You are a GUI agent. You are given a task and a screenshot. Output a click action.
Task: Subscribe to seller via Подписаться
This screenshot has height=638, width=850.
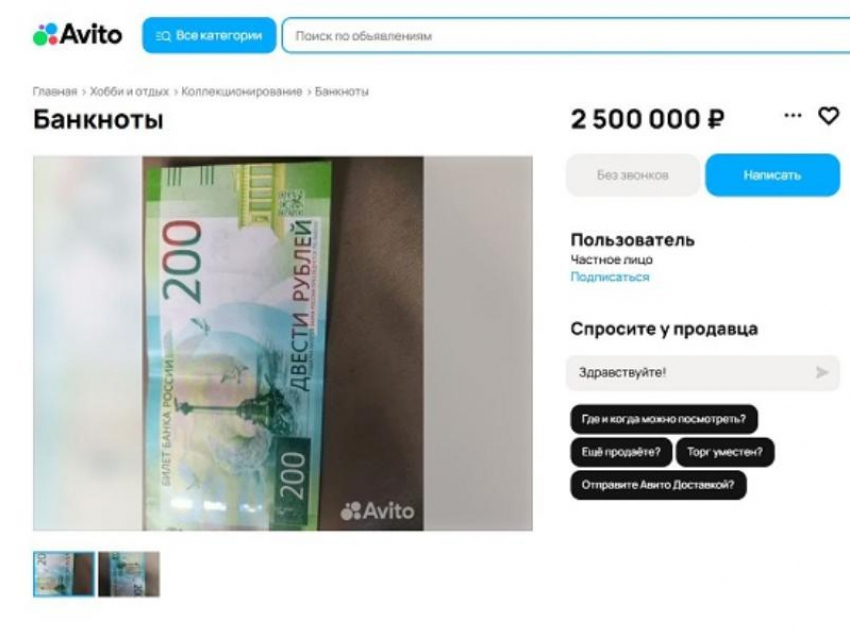tap(610, 277)
